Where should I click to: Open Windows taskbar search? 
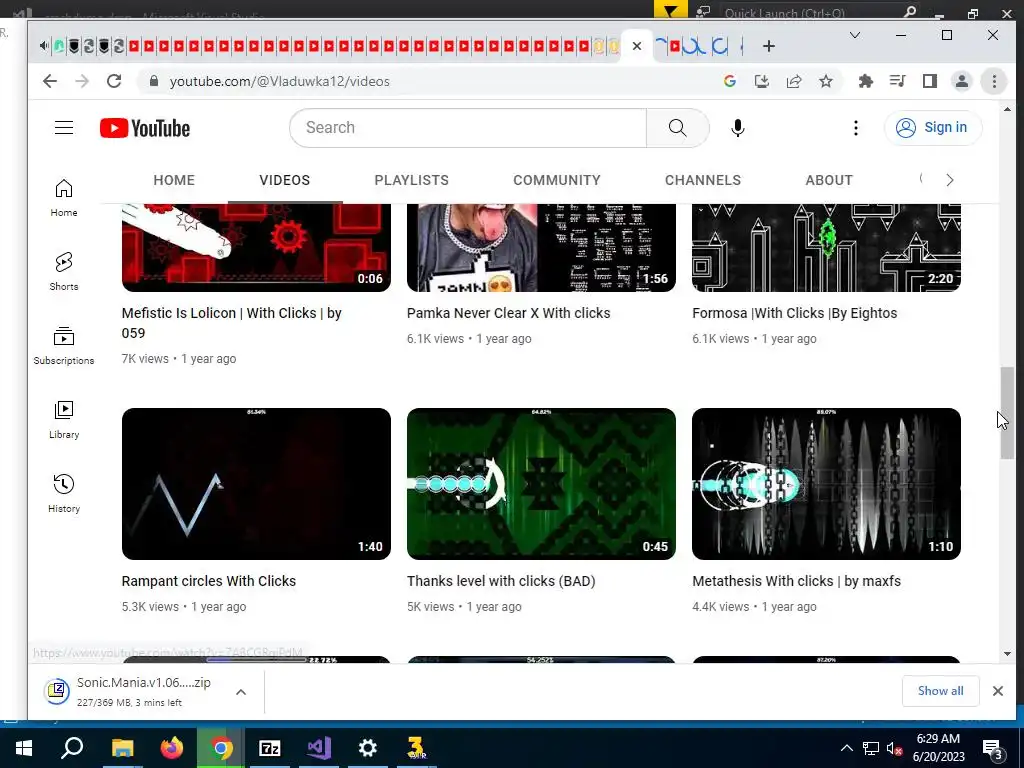tap(72, 748)
